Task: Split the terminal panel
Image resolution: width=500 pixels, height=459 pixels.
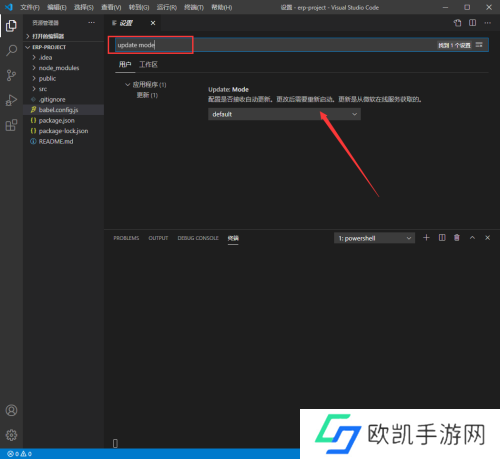Action: (x=442, y=238)
